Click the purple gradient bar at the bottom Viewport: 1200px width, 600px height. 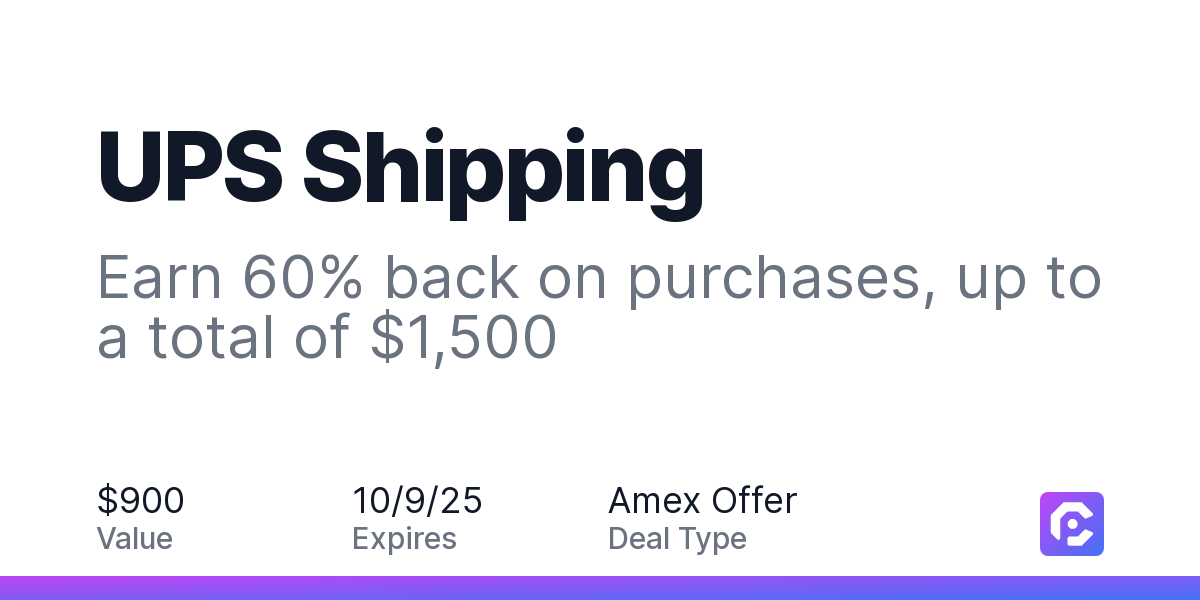(x=600, y=588)
